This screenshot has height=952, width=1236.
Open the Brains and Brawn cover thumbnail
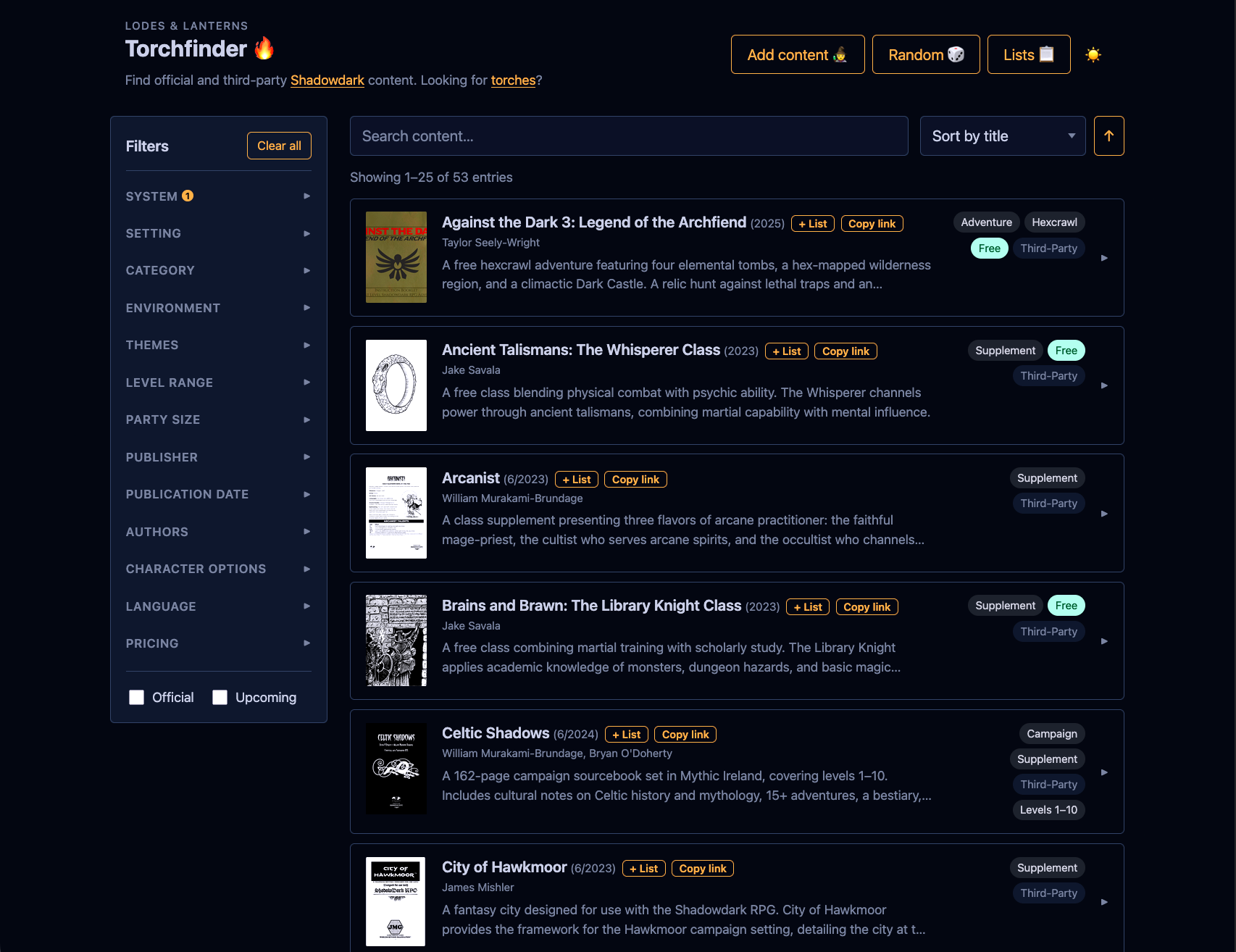pos(396,640)
